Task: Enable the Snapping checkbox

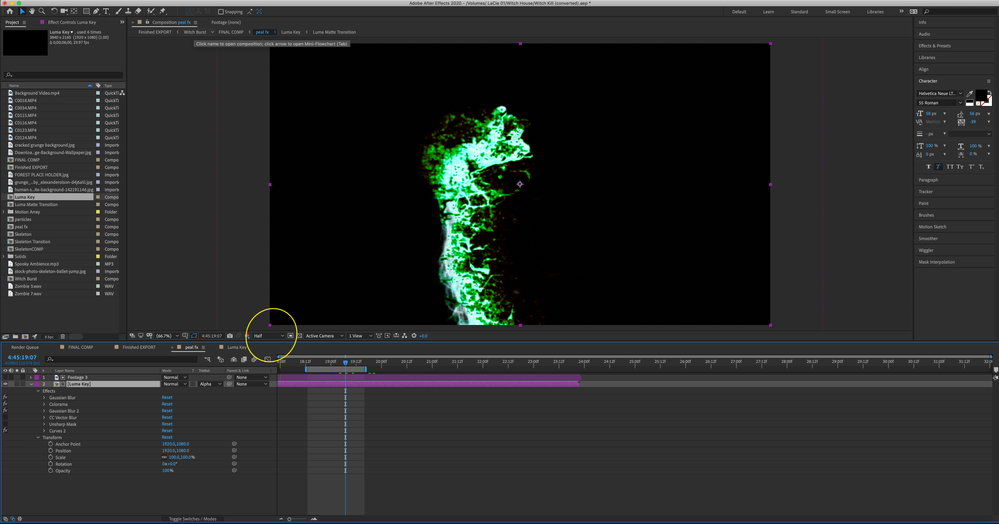Action: click(221, 11)
